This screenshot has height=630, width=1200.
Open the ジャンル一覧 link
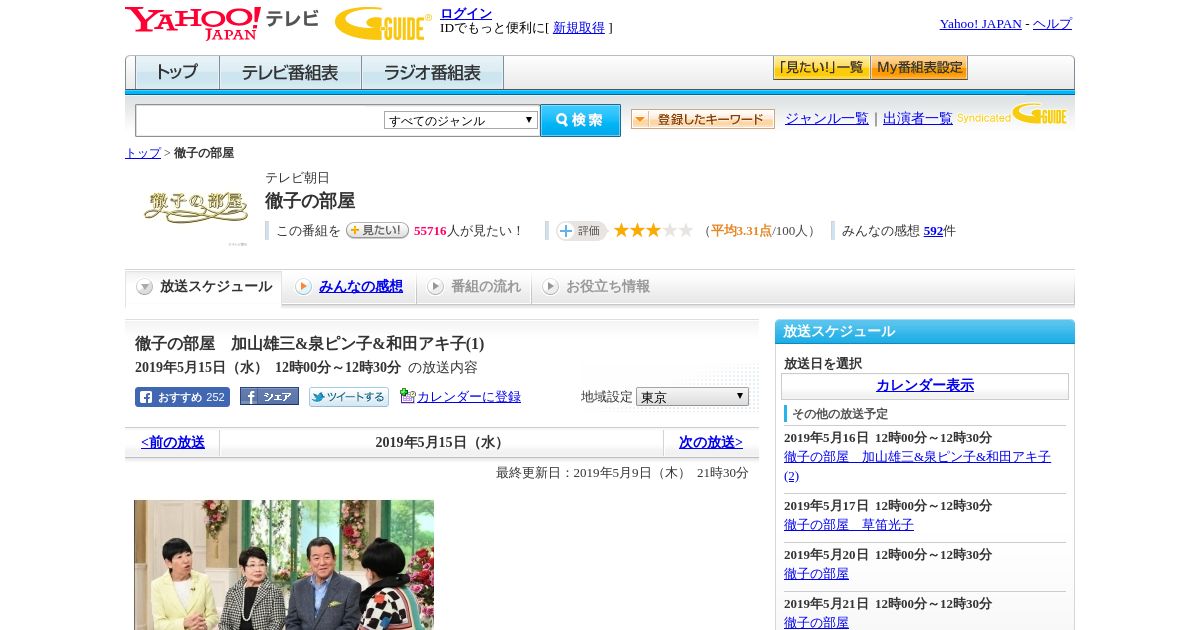827,119
